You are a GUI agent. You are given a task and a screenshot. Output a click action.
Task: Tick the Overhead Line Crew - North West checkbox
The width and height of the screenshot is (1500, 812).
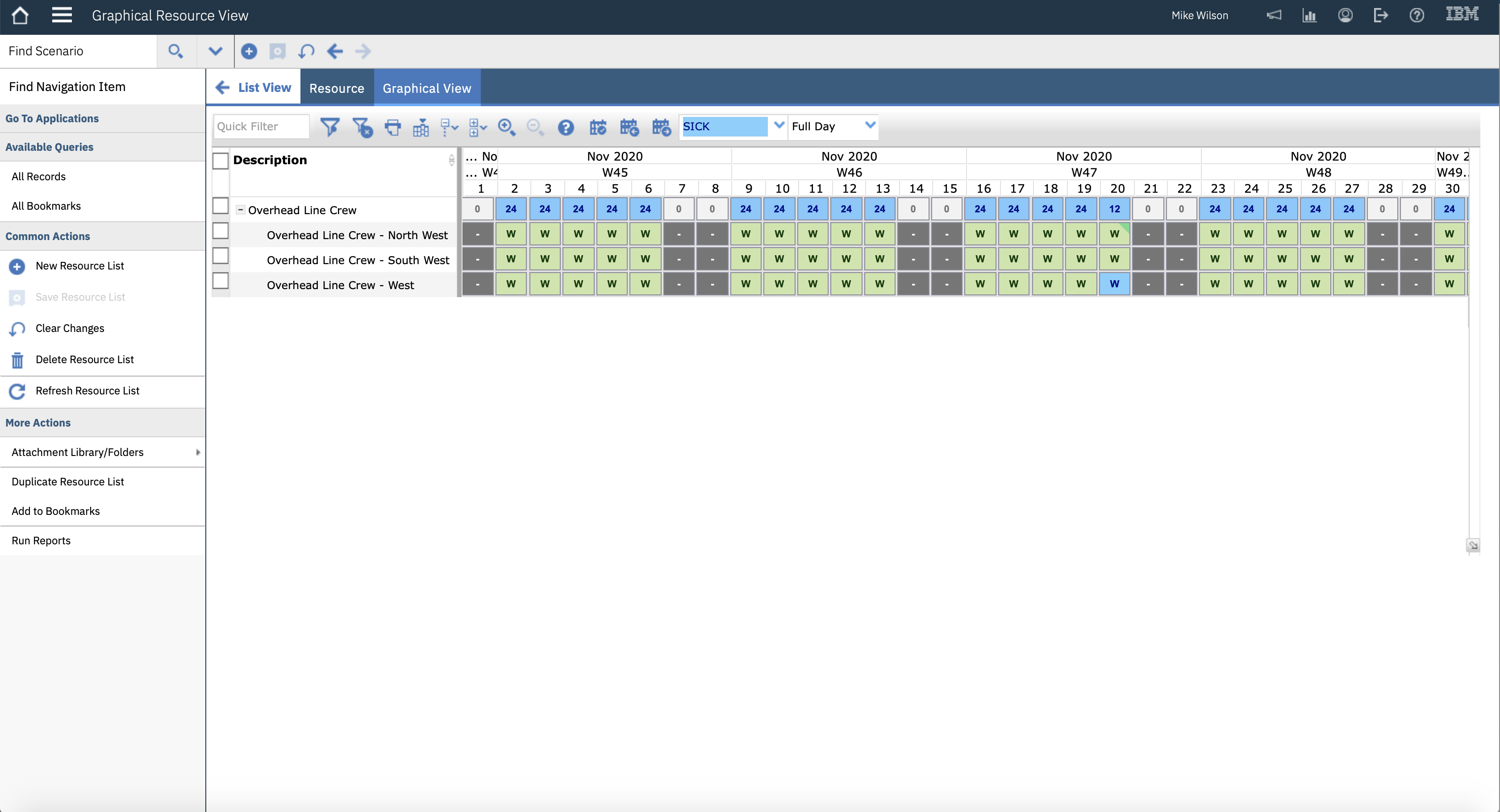pyautogui.click(x=220, y=231)
